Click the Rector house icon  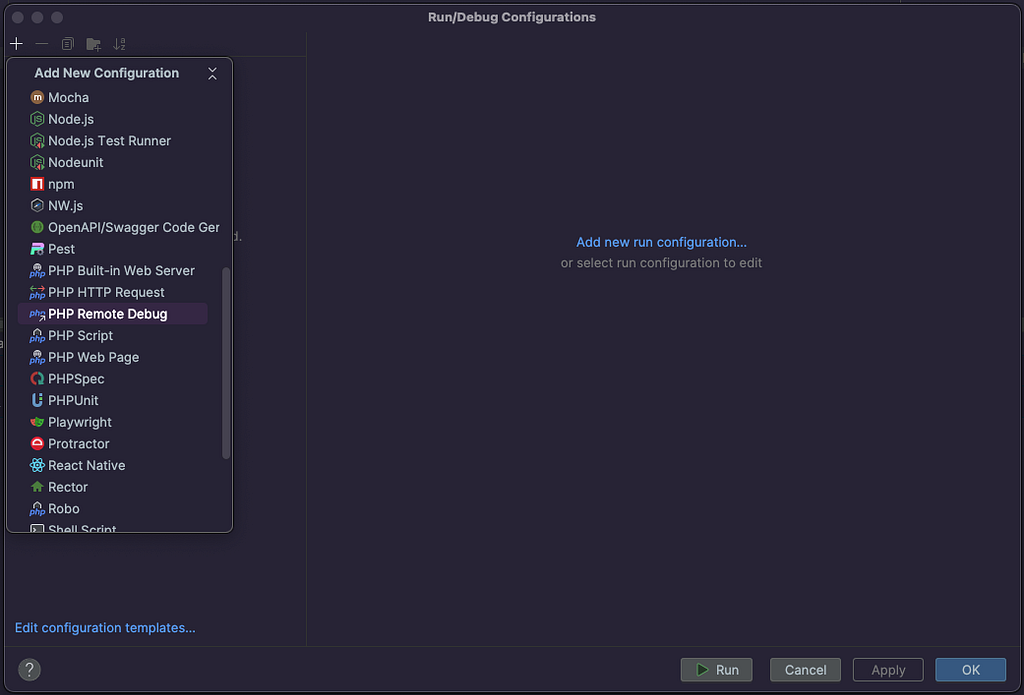(37, 487)
